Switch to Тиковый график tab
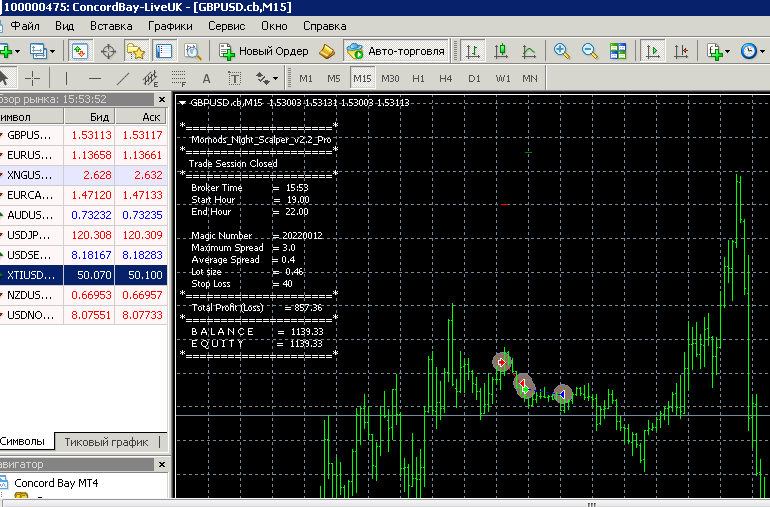Viewport: 770px width, 507px height. pos(106,442)
